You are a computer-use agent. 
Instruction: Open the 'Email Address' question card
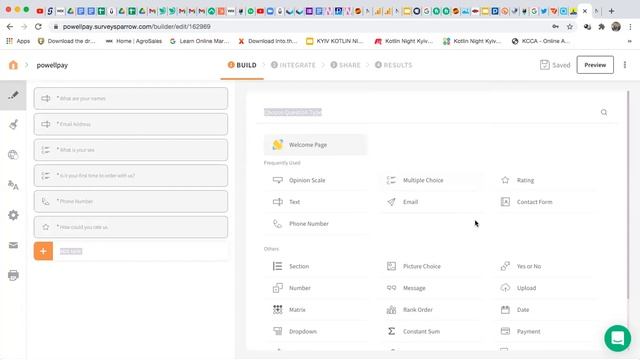(x=131, y=124)
